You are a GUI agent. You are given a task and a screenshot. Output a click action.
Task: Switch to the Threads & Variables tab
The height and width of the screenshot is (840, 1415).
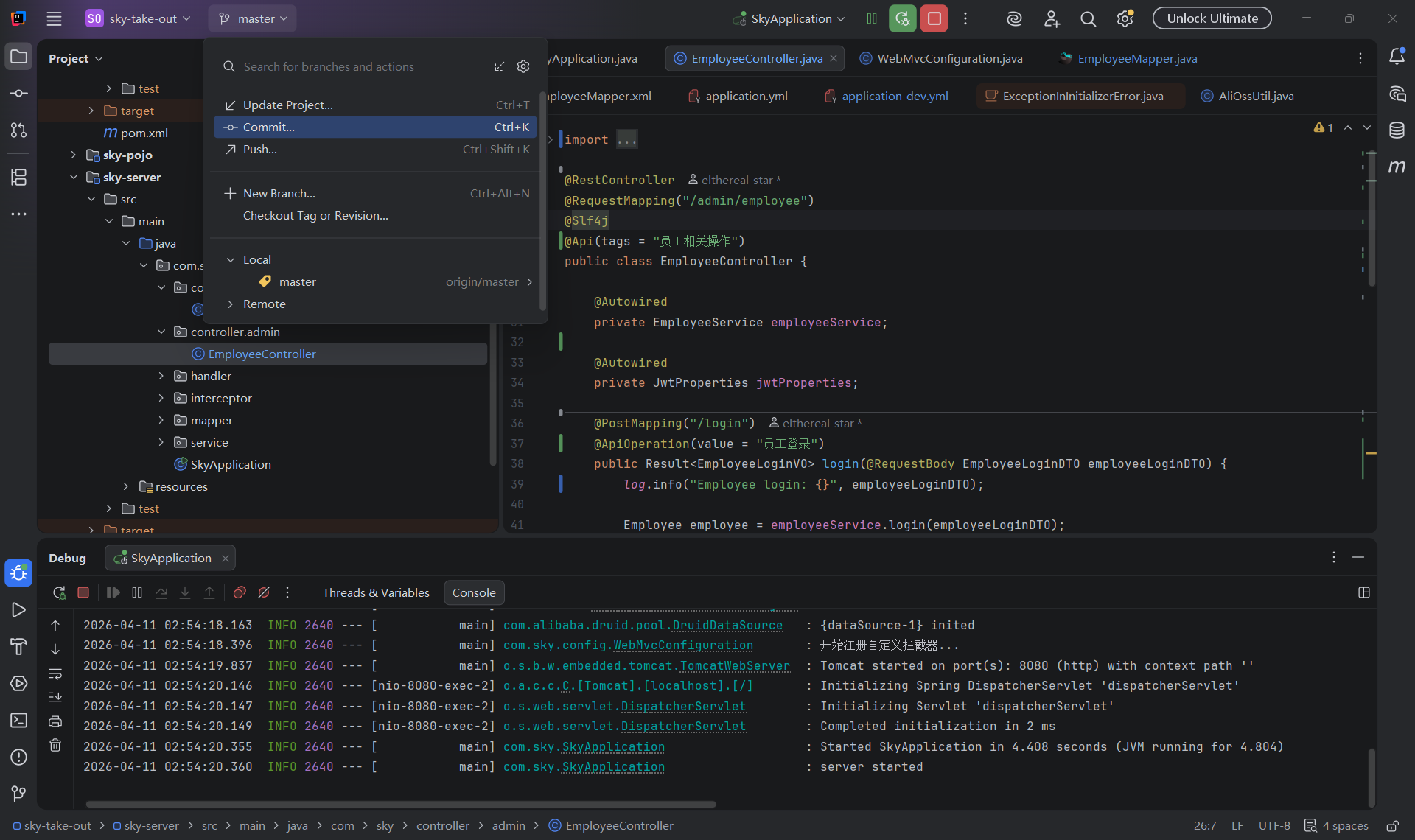(x=376, y=592)
